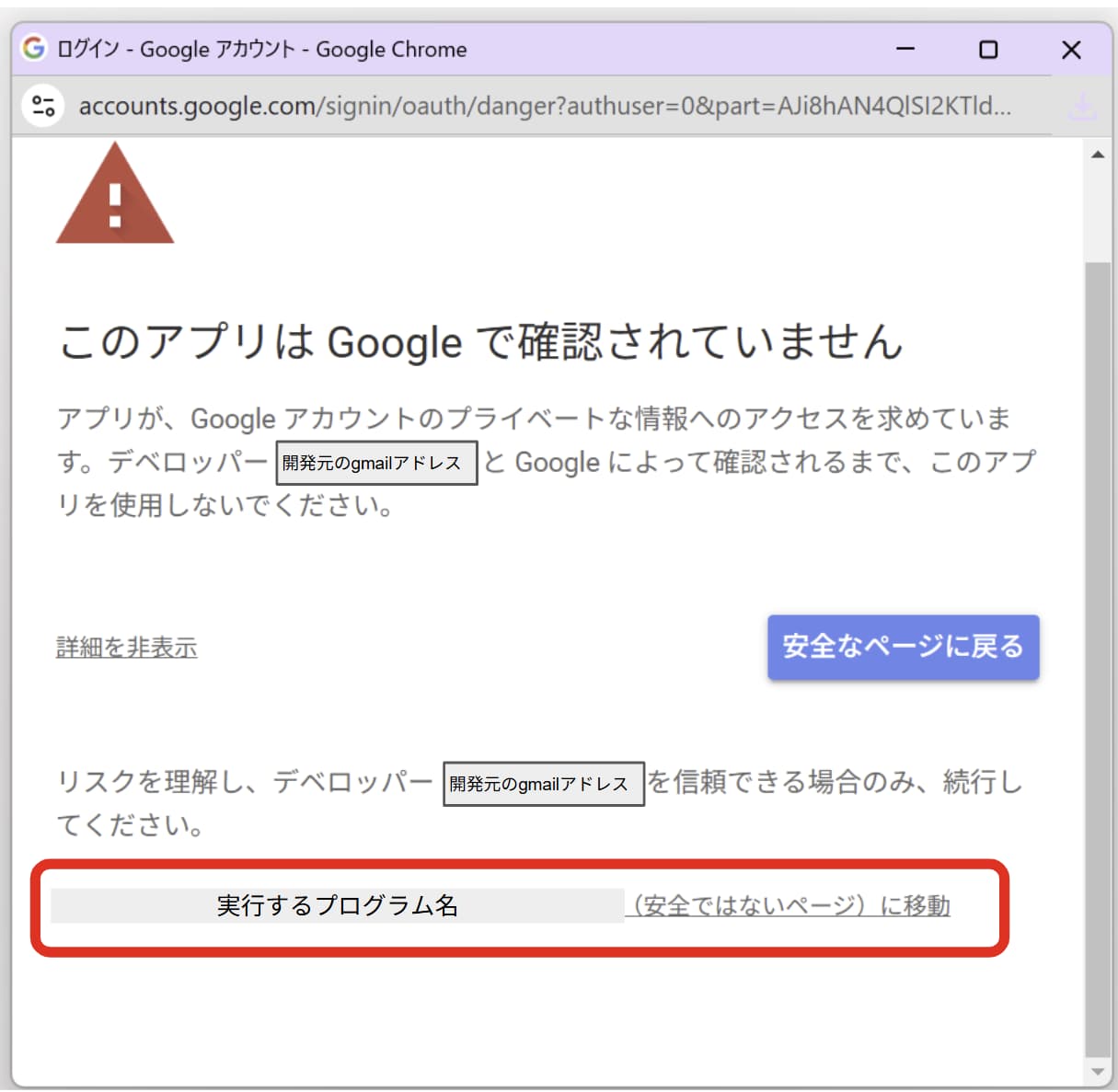Open the (安全ではないページ)に移動 link

click(788, 906)
